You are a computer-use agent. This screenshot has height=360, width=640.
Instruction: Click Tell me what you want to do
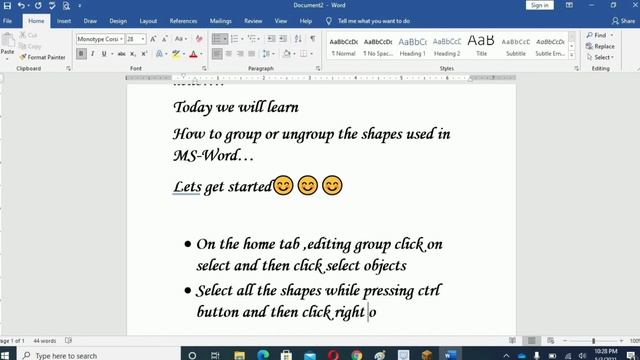[373, 21]
